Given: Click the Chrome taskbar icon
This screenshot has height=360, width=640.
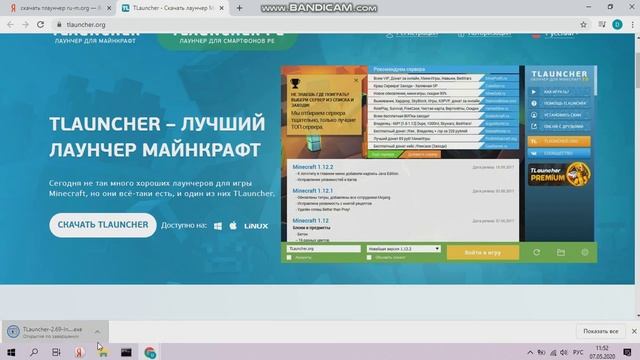Looking at the screenshot, I should tap(150, 352).
